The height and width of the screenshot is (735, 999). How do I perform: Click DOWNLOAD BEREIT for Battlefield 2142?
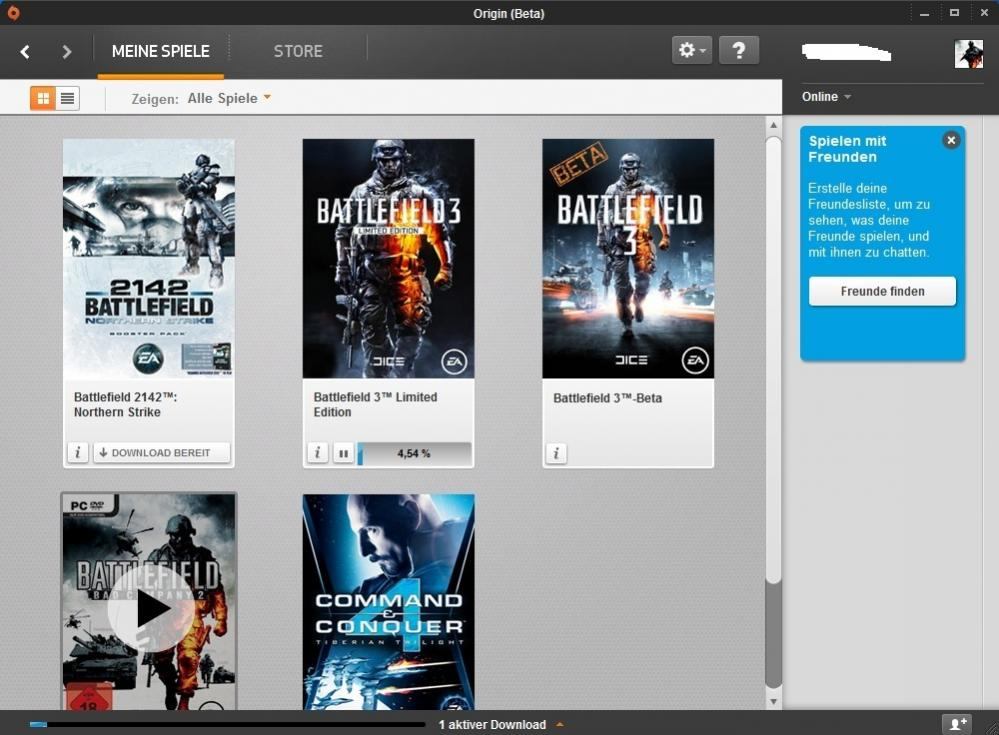(161, 453)
